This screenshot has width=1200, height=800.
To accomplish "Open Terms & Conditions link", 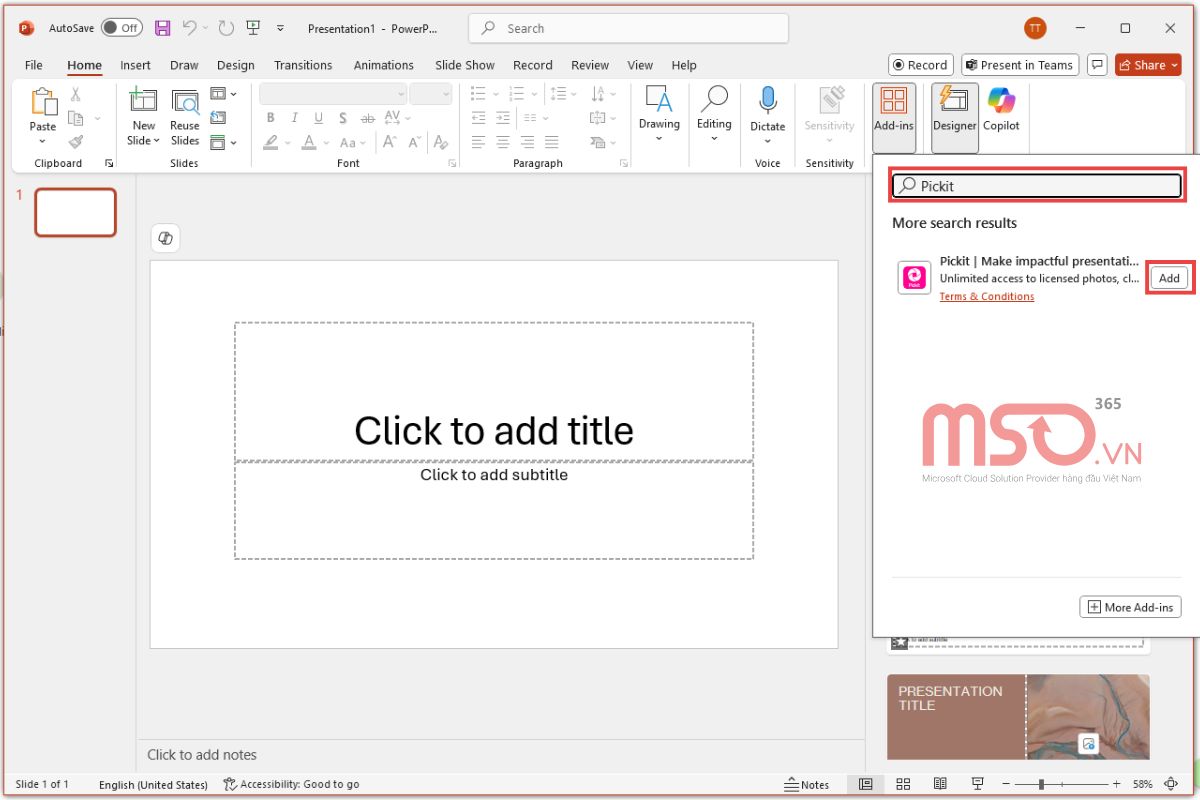I will pos(987,296).
